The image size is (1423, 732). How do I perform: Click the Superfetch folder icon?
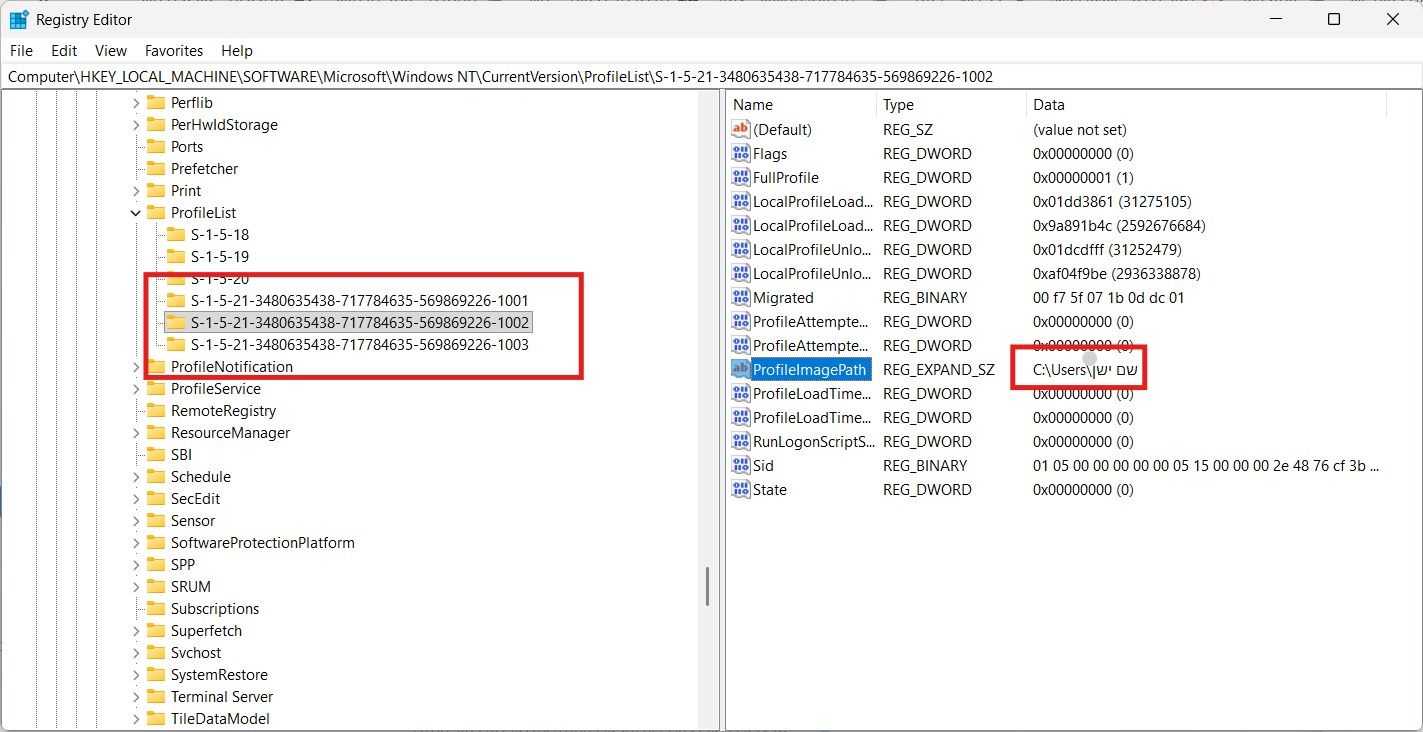coord(155,631)
